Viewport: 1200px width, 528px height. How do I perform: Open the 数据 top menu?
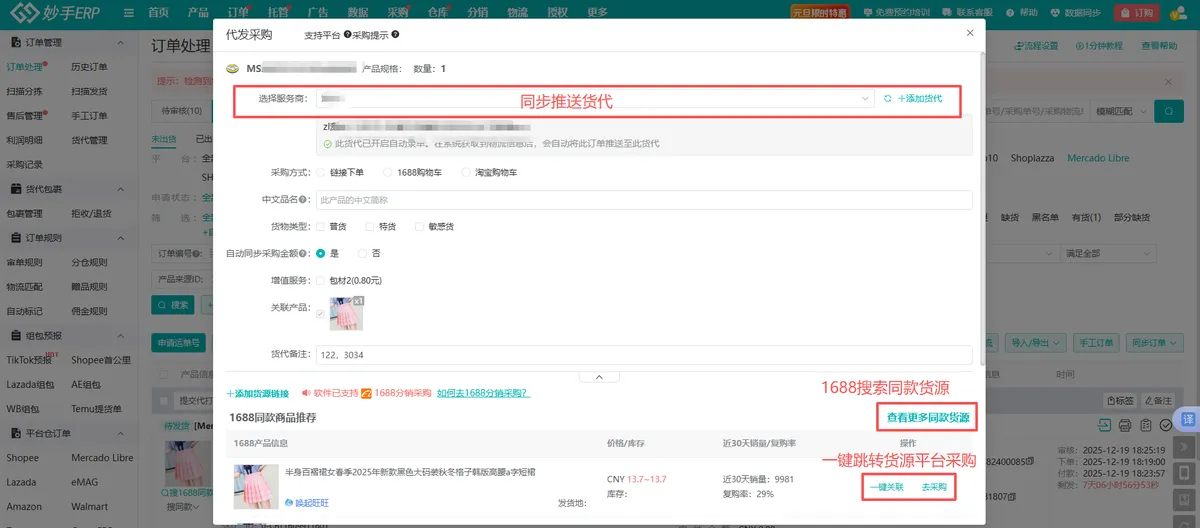[358, 13]
